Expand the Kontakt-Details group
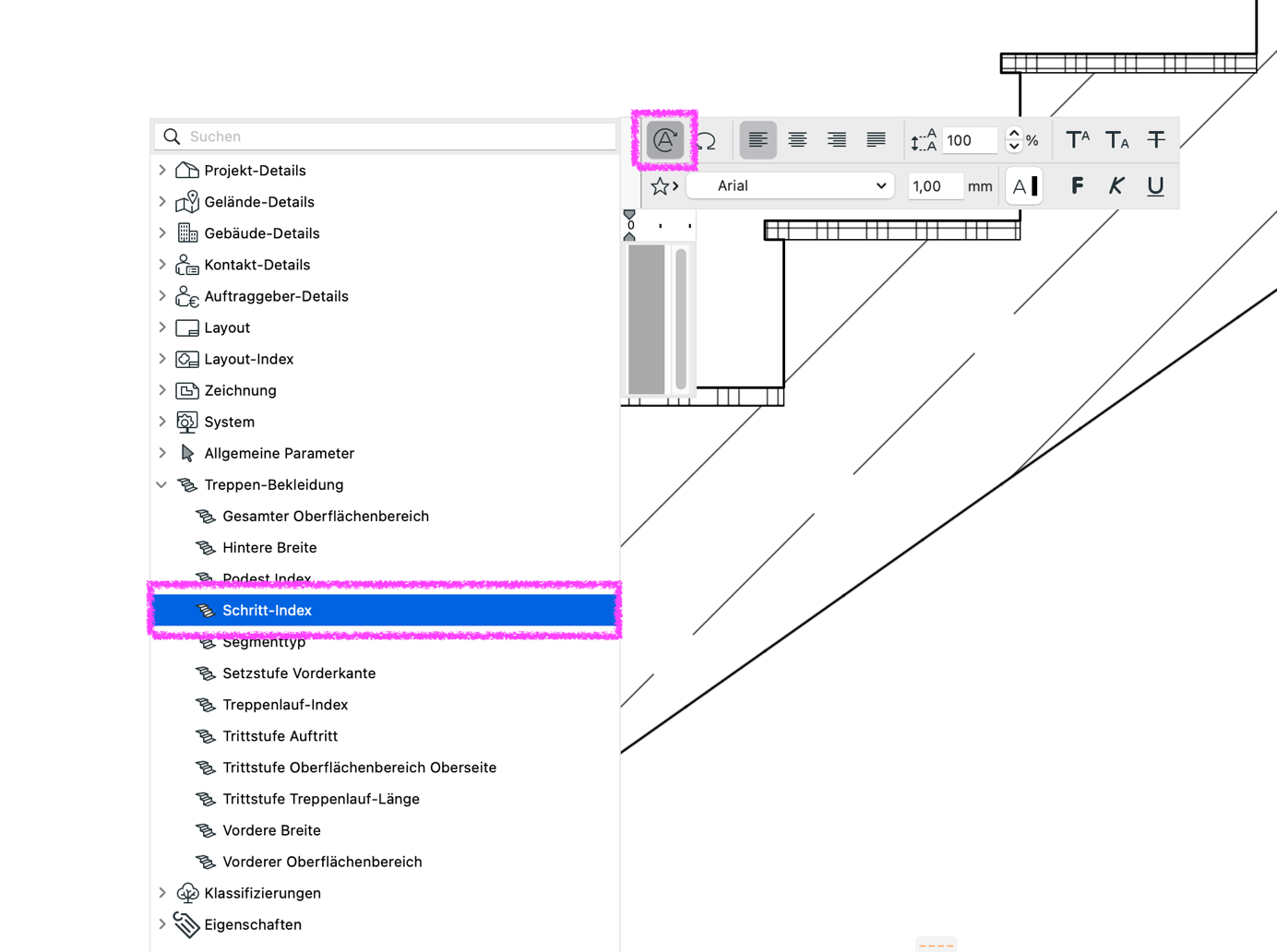1277x952 pixels. point(162,264)
